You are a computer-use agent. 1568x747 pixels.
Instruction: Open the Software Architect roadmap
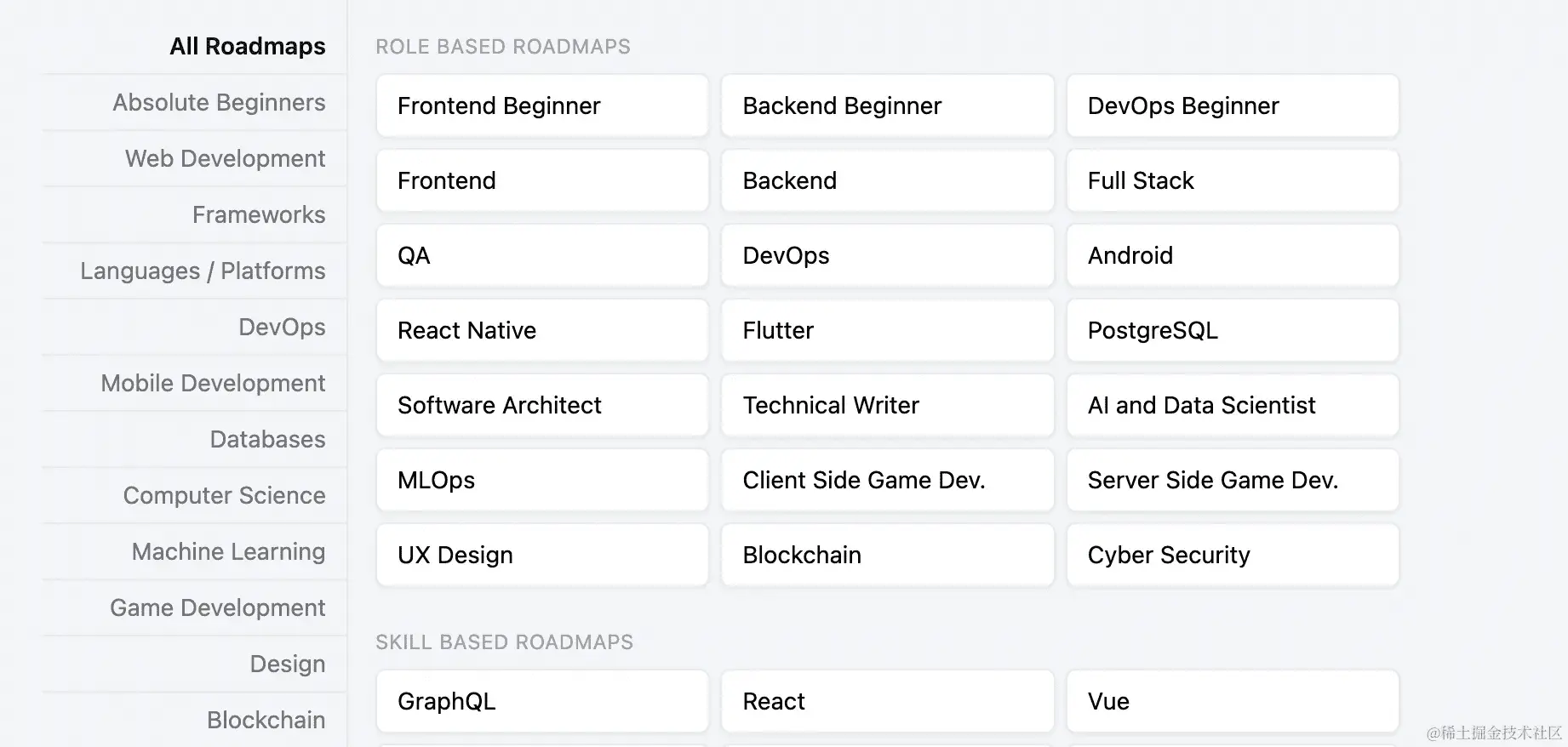(x=542, y=405)
